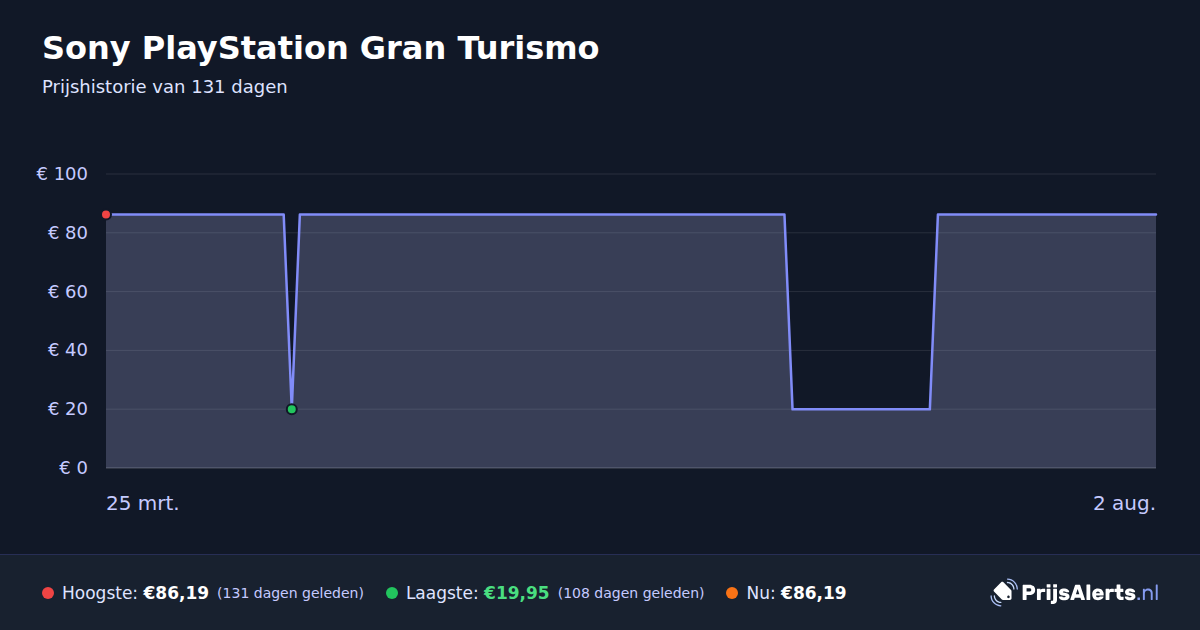
Task: Click the Hoogste €86,19 price value
Action: tap(176, 593)
